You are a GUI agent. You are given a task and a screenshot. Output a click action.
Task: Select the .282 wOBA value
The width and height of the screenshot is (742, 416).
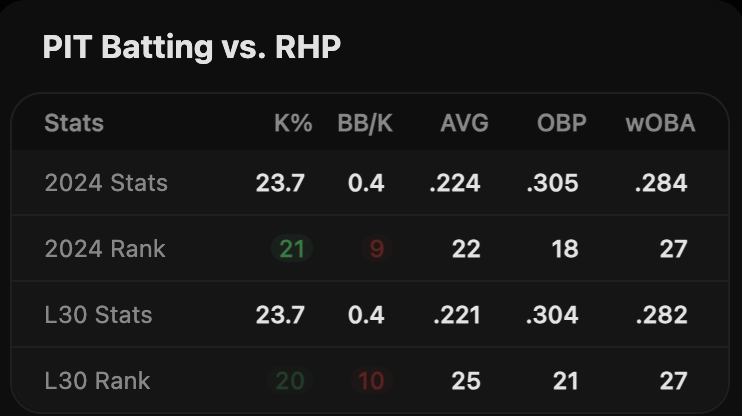pyautogui.click(x=661, y=315)
